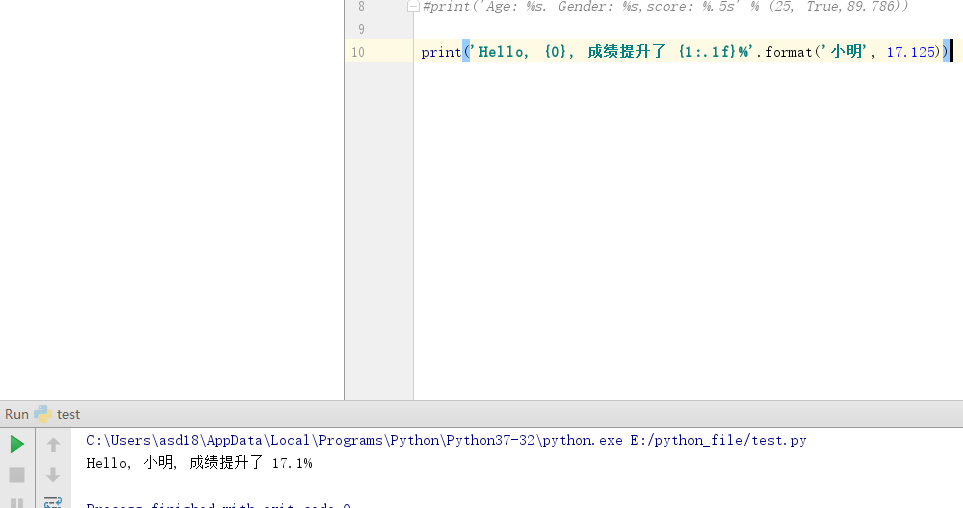Select the test run configuration tab

point(58,414)
